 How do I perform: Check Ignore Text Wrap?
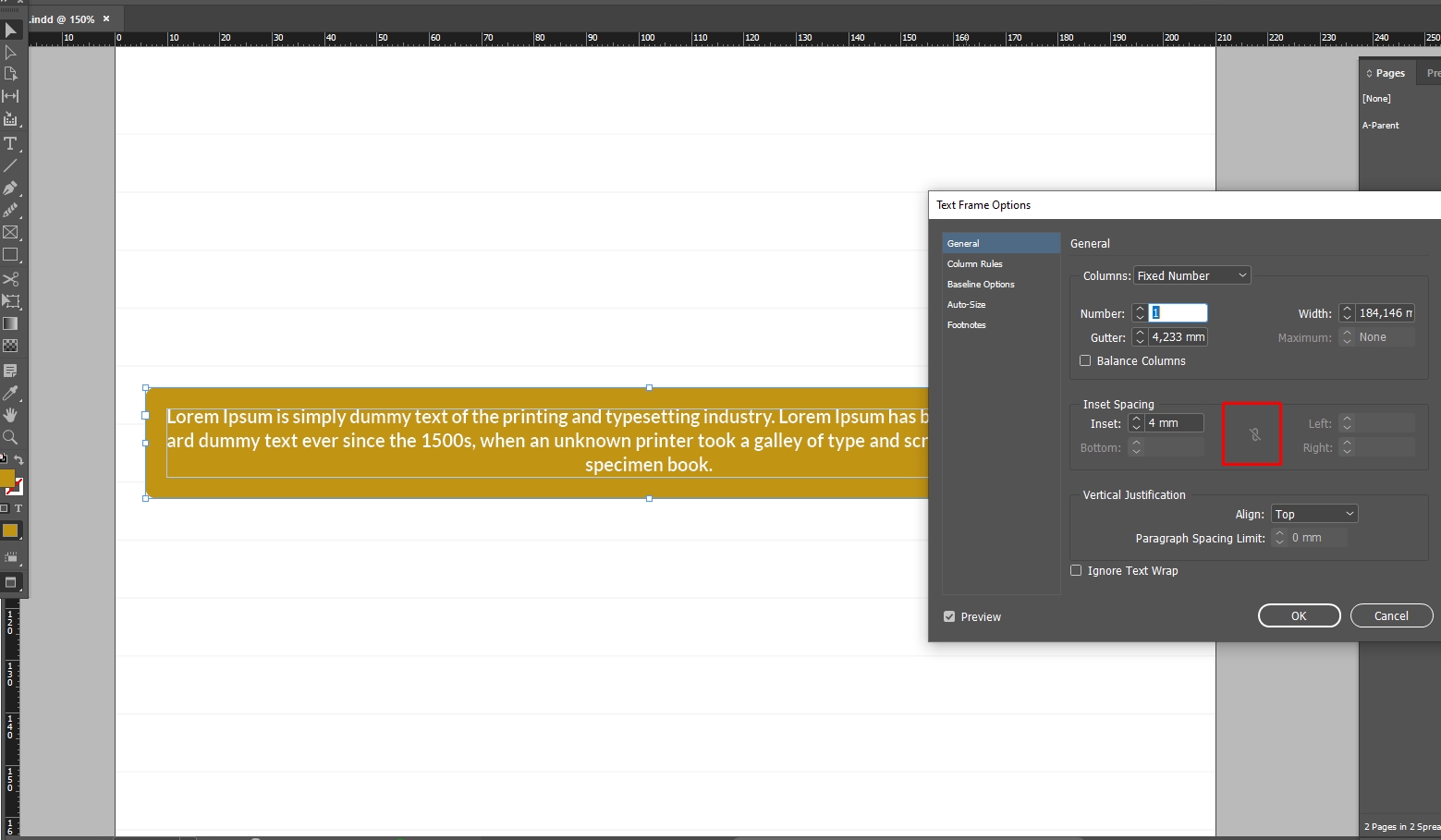pos(1076,570)
